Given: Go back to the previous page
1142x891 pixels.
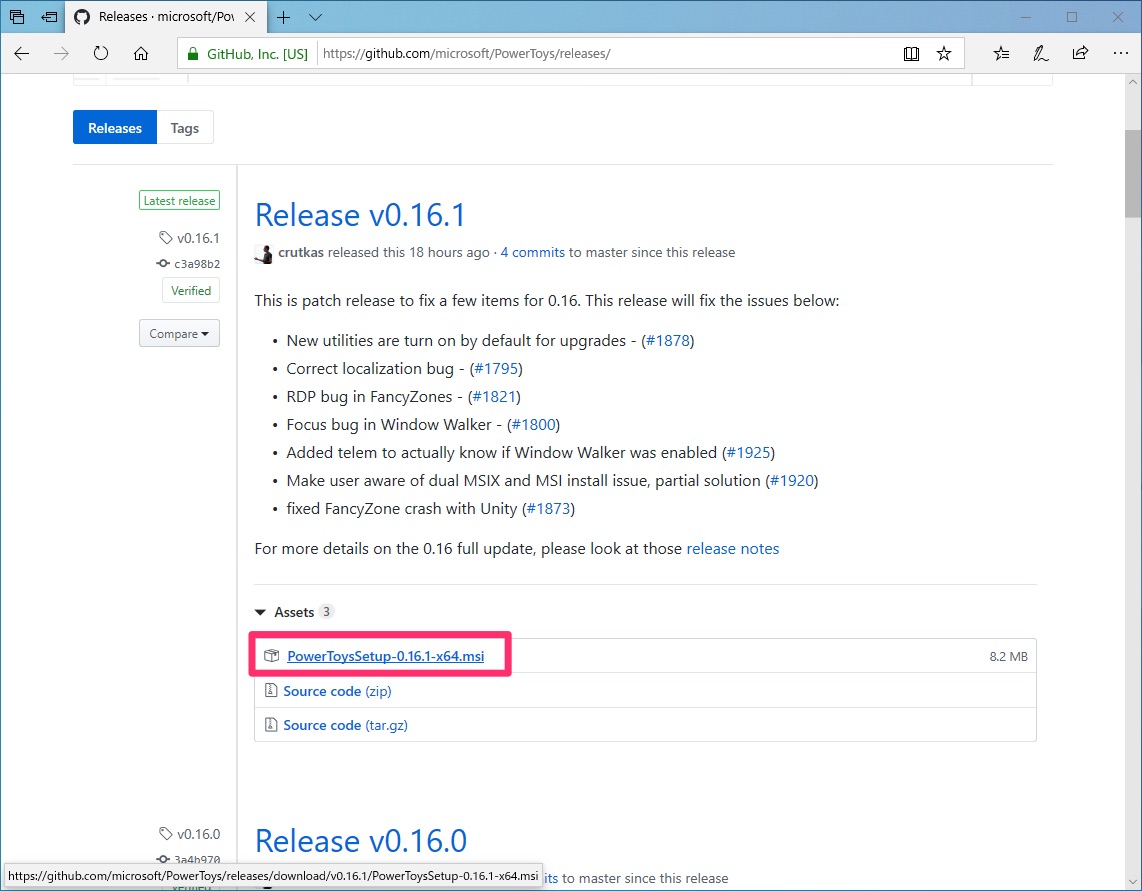Looking at the screenshot, I should (x=22, y=53).
